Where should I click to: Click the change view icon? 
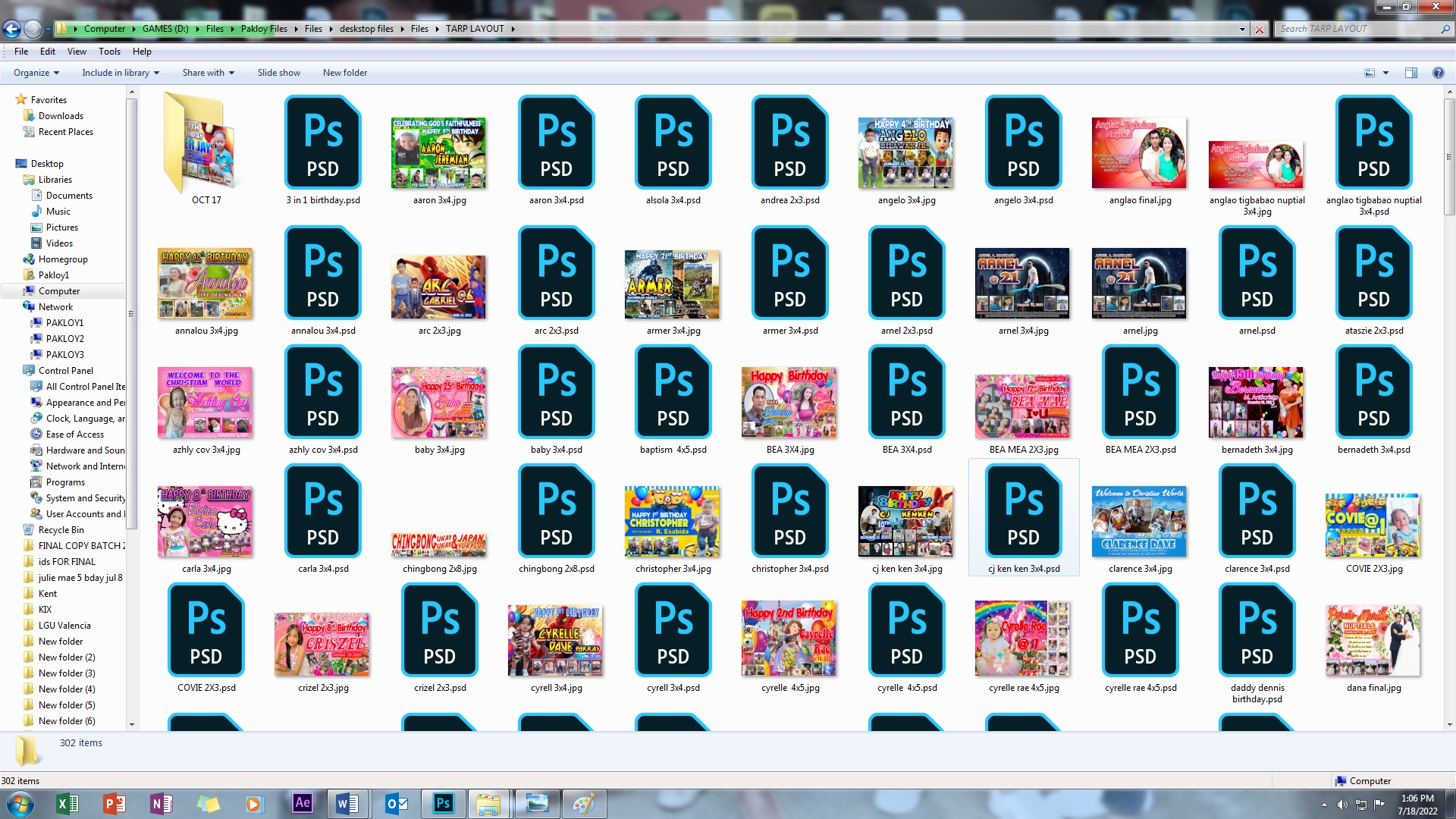point(1370,73)
